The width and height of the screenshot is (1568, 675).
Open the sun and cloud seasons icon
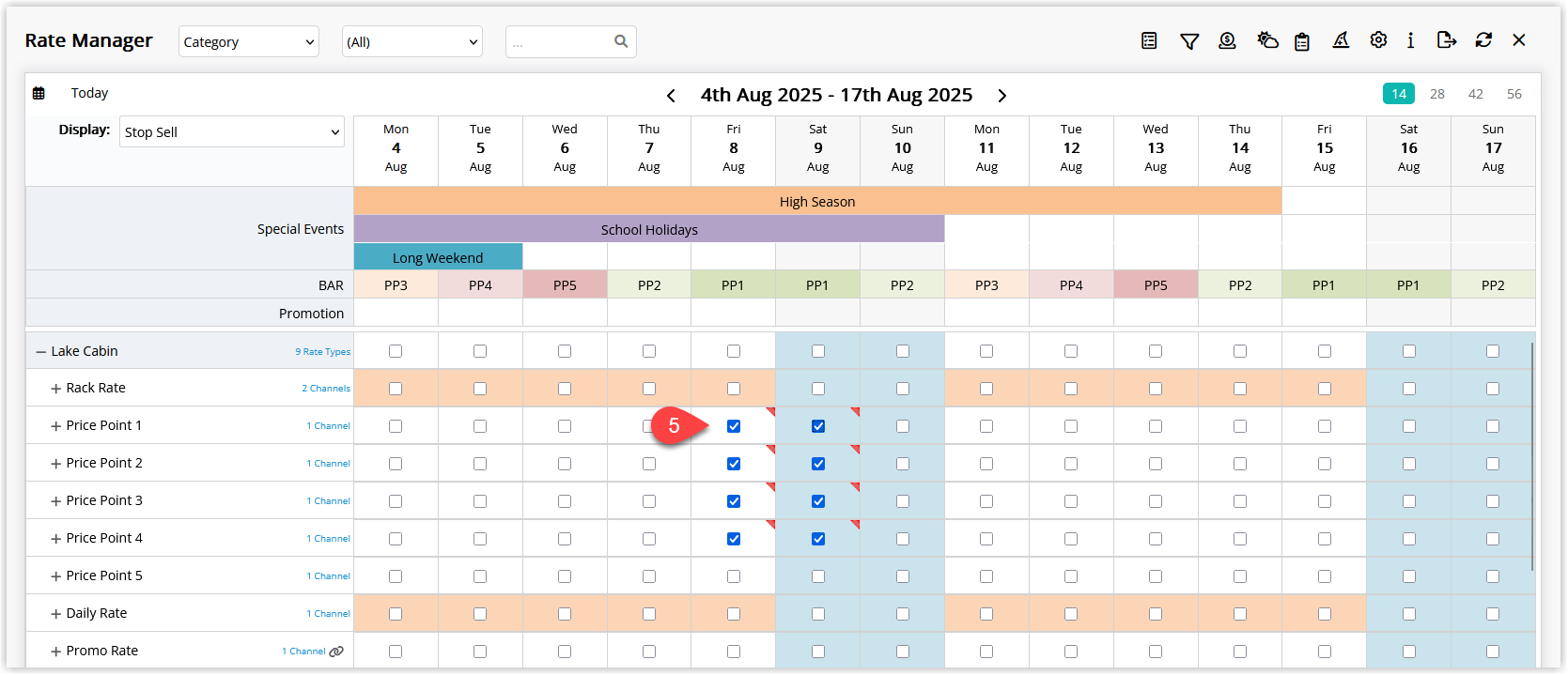pos(1267,40)
